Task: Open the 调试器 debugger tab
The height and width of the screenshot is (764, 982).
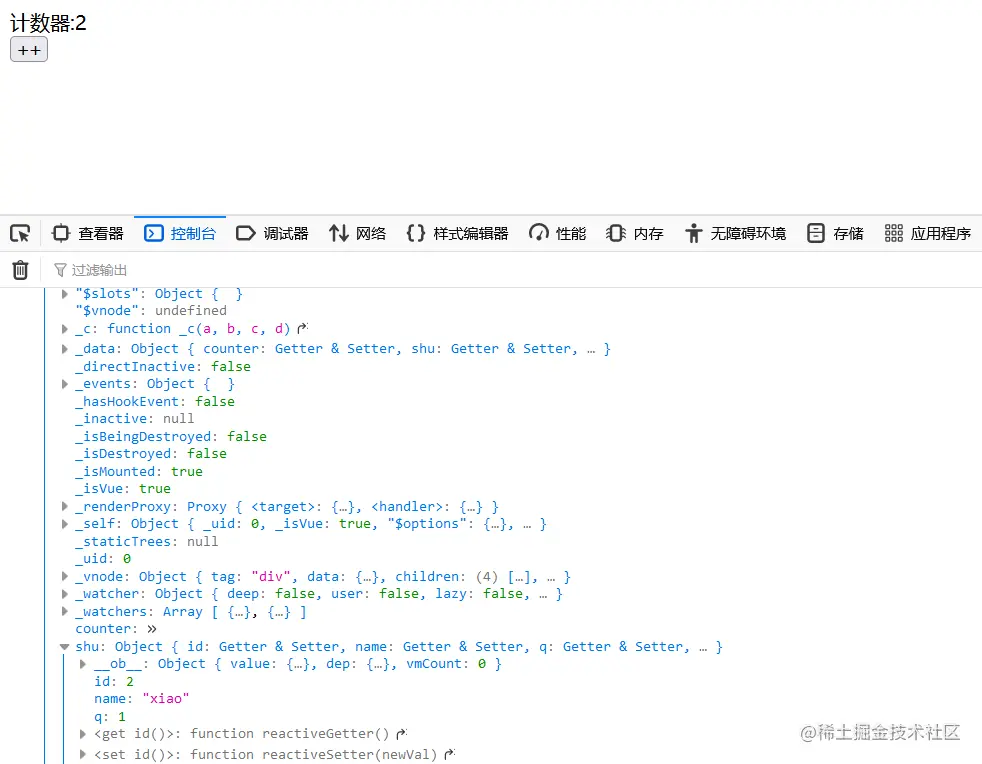Action: point(272,234)
